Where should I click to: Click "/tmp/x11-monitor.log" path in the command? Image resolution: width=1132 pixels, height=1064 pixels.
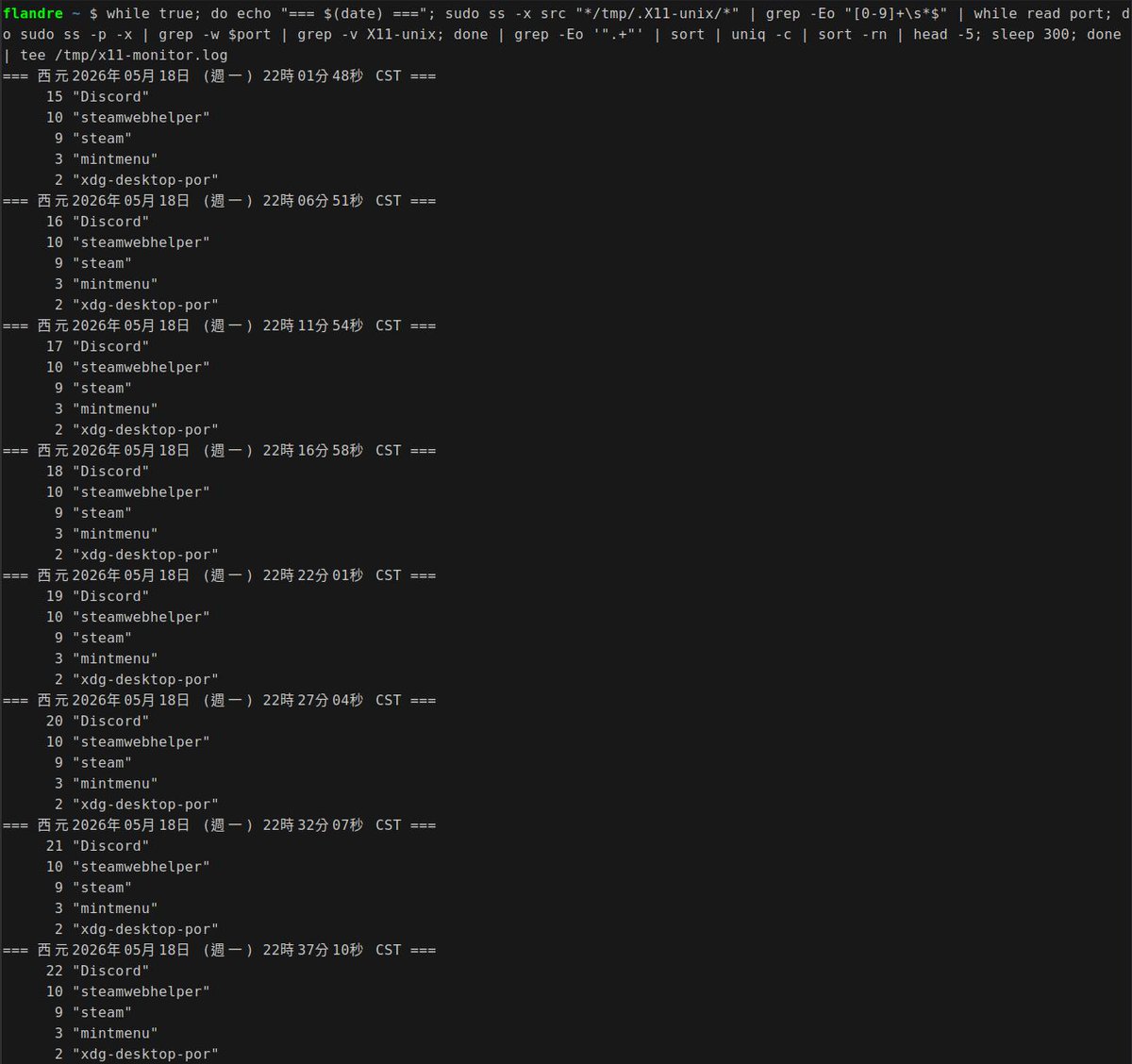point(141,55)
